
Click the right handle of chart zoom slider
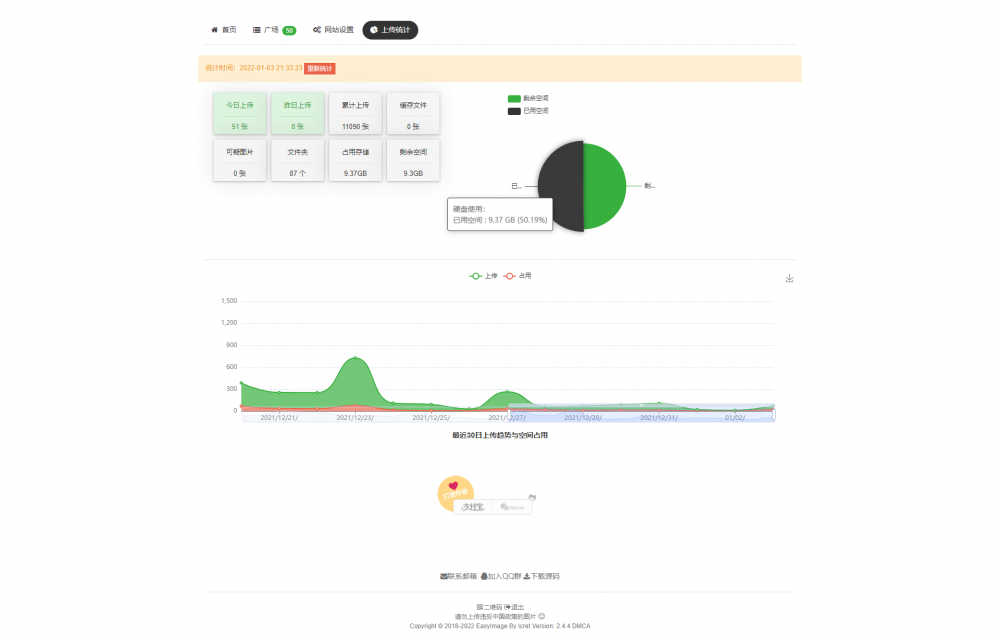coord(774,415)
